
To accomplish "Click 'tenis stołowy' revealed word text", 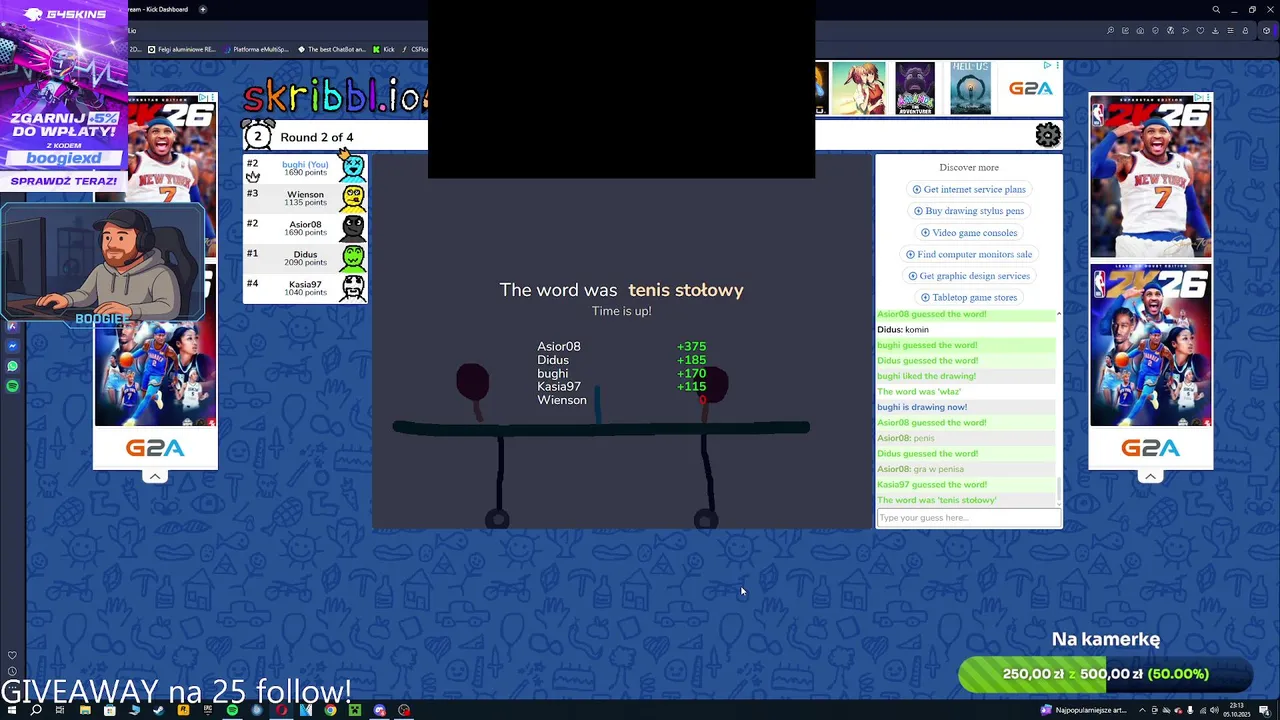I will coord(686,290).
